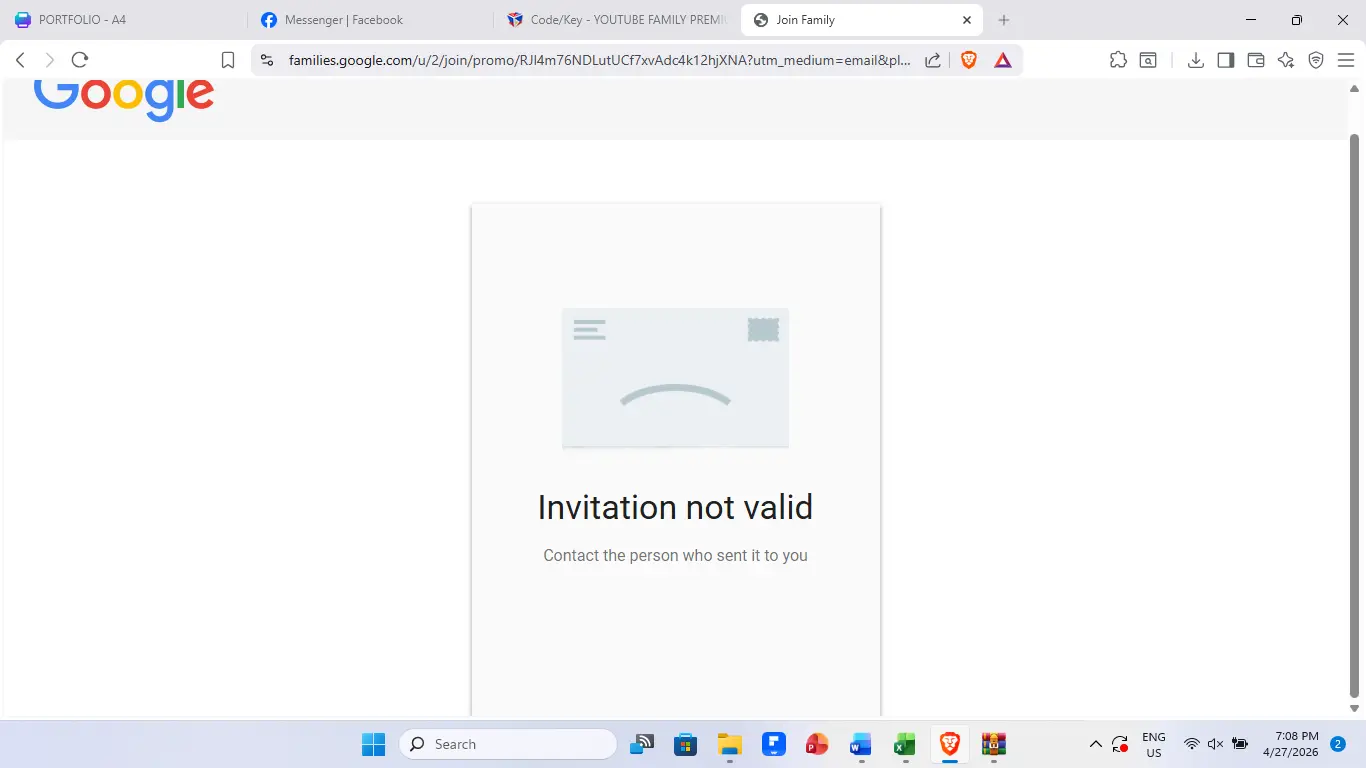Image resolution: width=1366 pixels, height=768 pixels.
Task: Open File Explorer from taskbar
Action: coord(729,744)
